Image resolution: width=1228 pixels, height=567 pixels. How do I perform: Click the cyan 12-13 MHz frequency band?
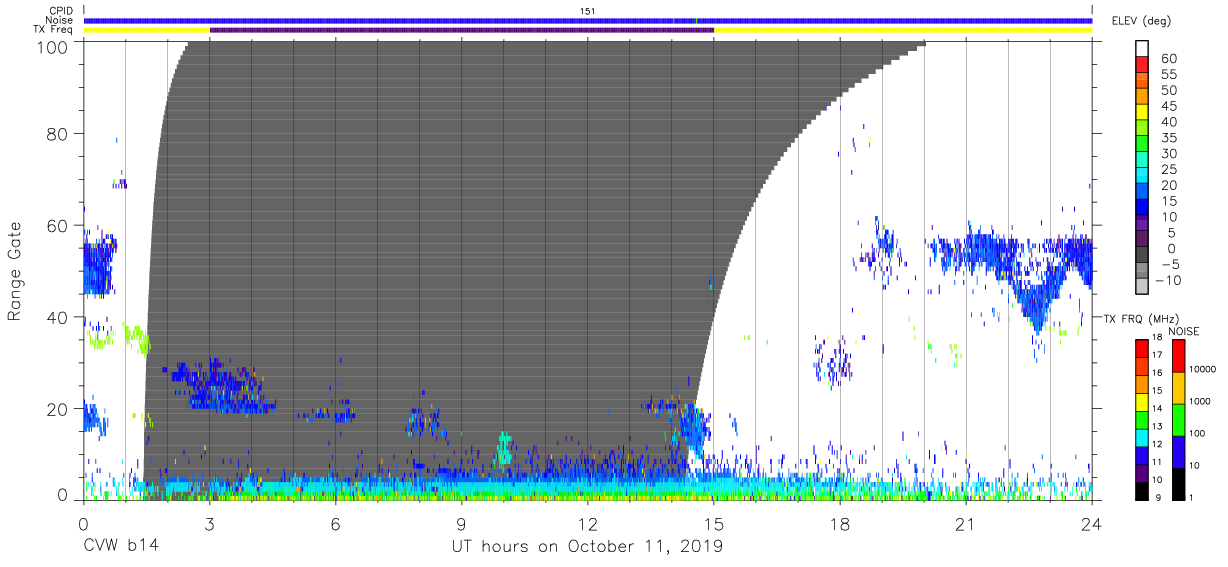[x=1142, y=436]
